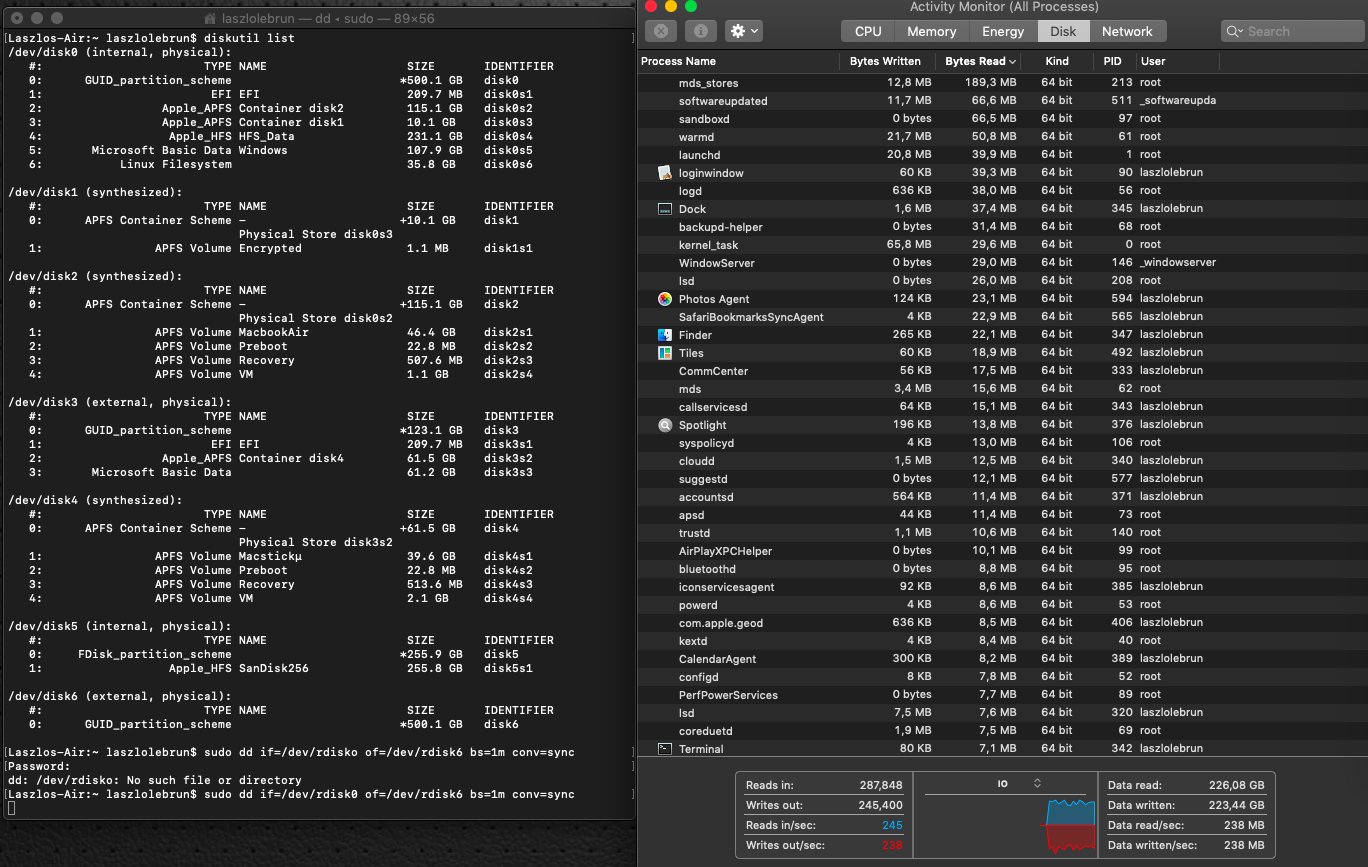The image size is (1368, 867).
Task: Switch to the Memory tab
Action: 932,31
